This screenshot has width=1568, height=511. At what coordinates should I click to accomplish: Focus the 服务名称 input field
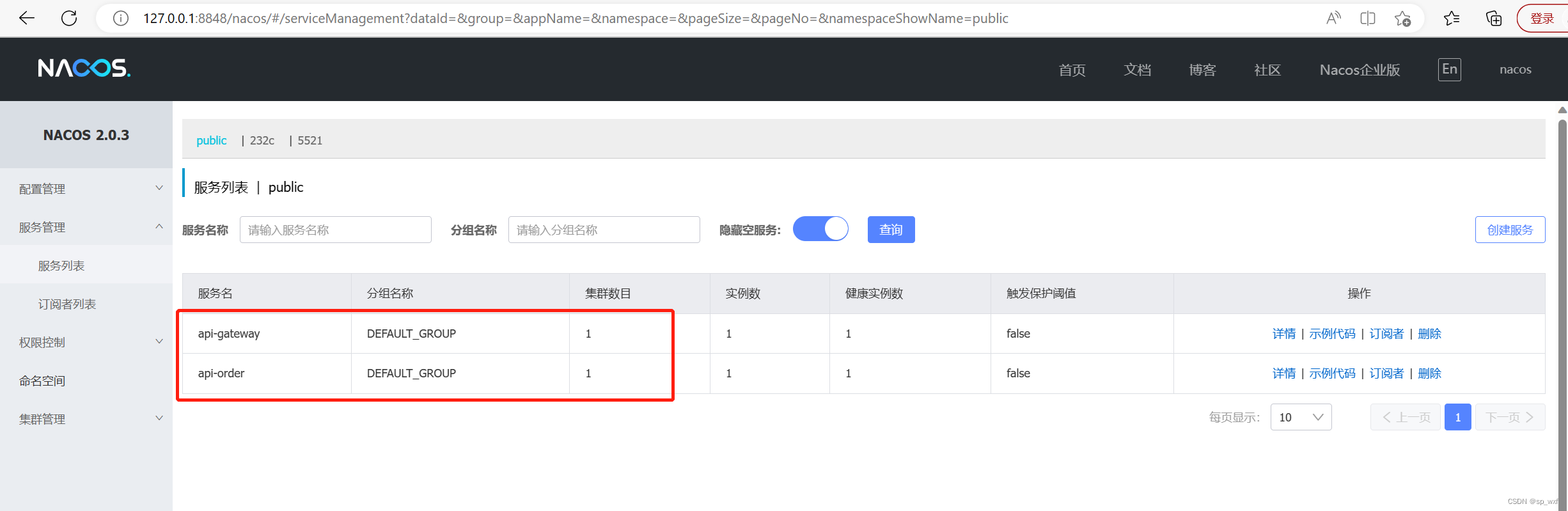336,230
